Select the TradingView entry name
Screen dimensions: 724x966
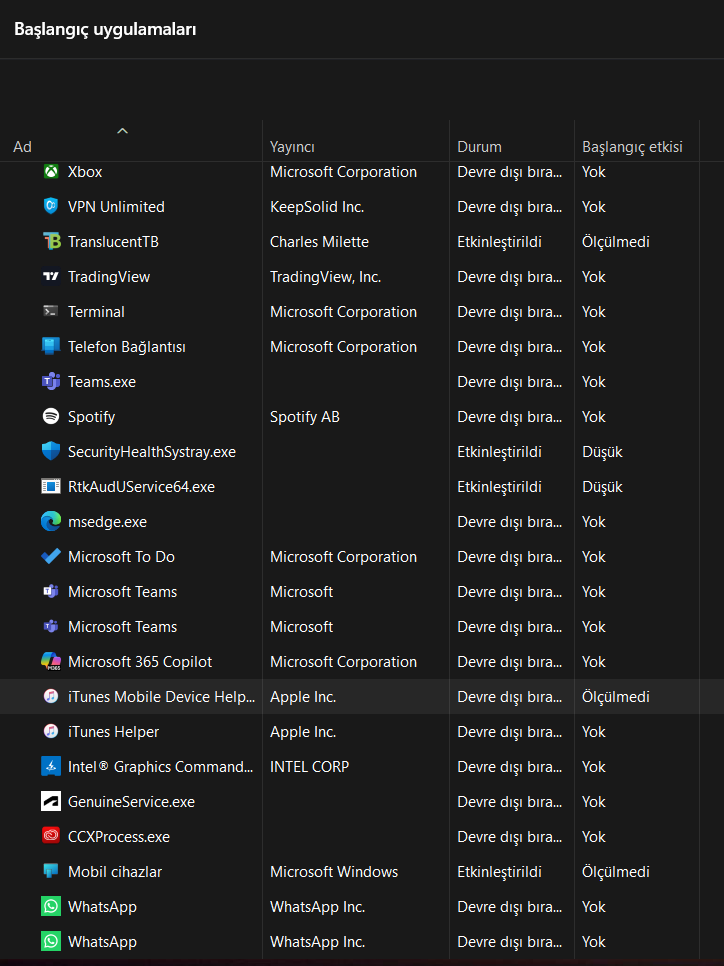tap(109, 277)
